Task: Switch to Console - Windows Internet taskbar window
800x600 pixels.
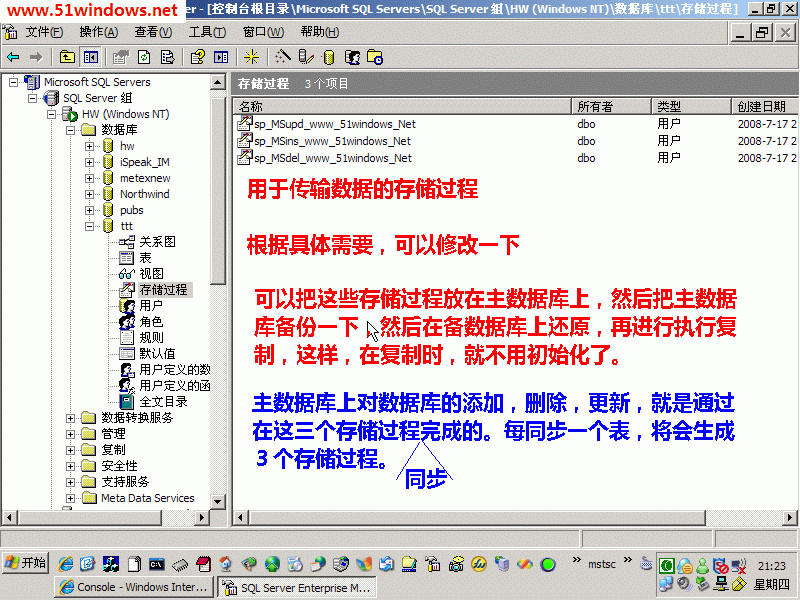Action: (134, 588)
